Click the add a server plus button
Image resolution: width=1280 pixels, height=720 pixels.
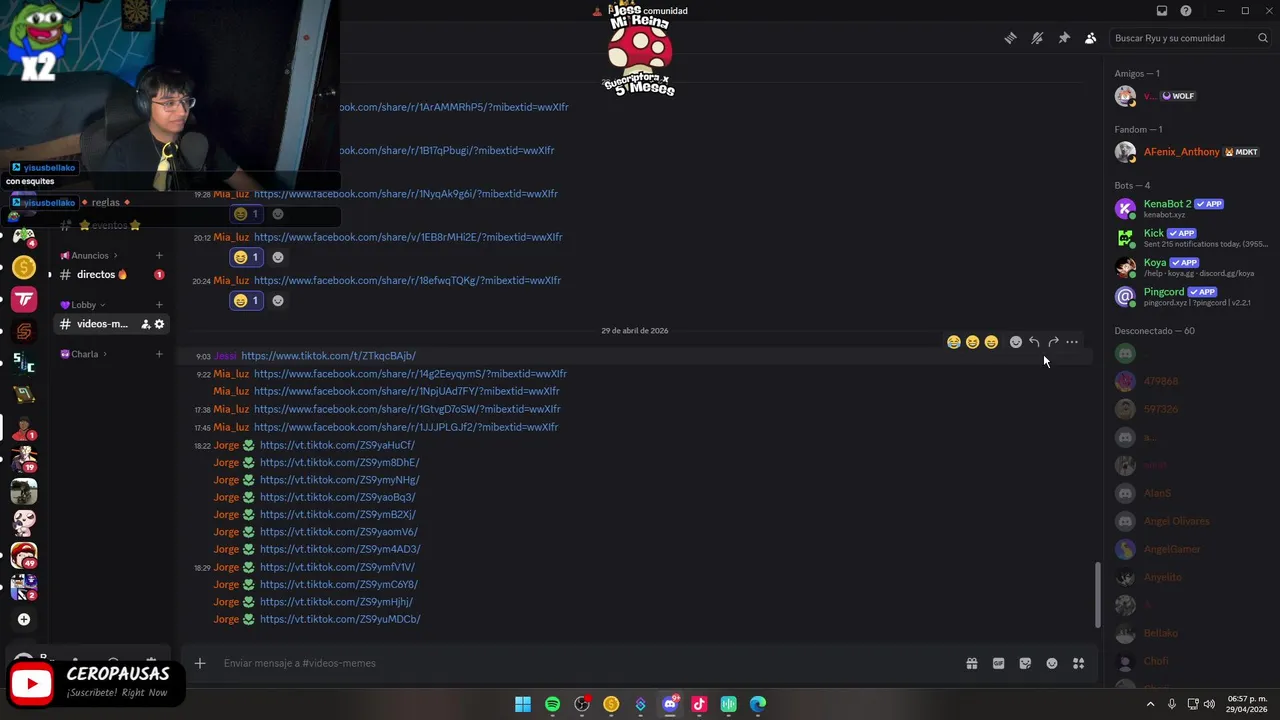pyautogui.click(x=24, y=619)
